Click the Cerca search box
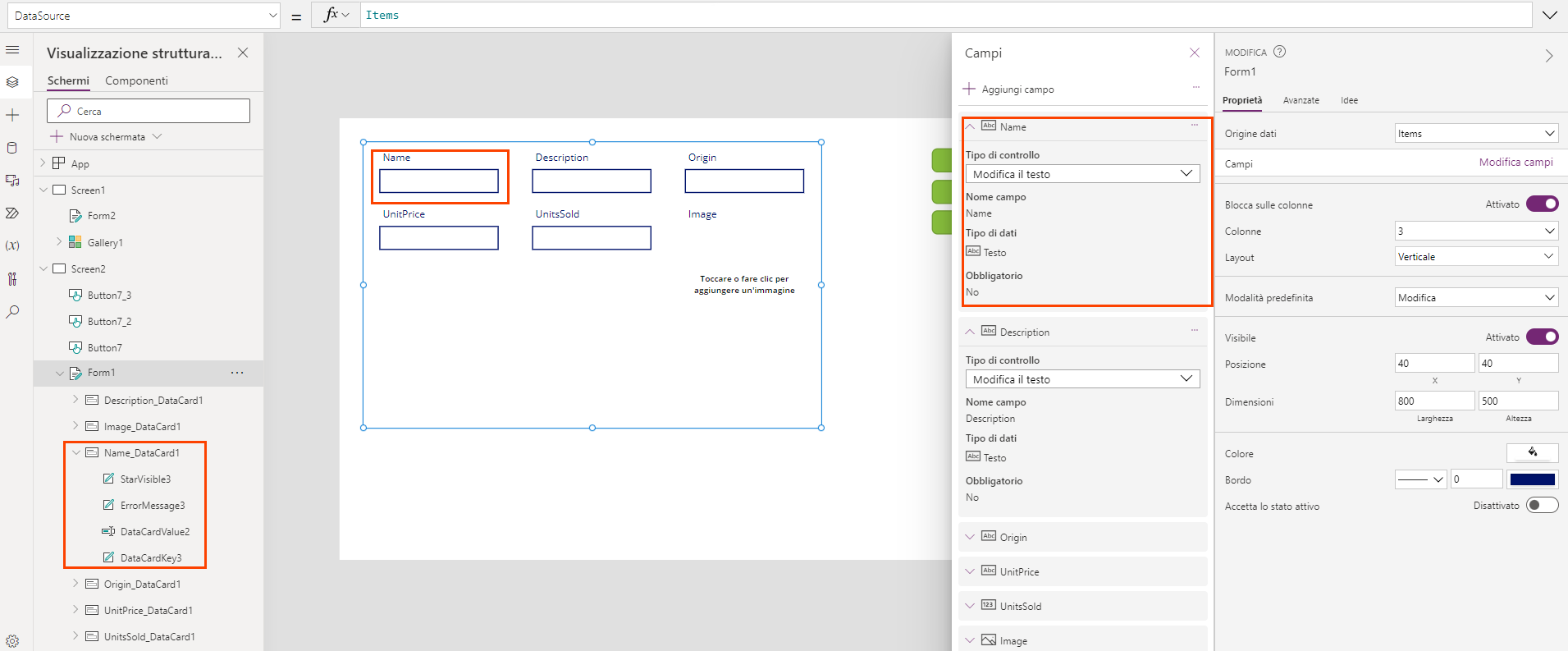This screenshot has width=1568, height=651. coord(149,111)
